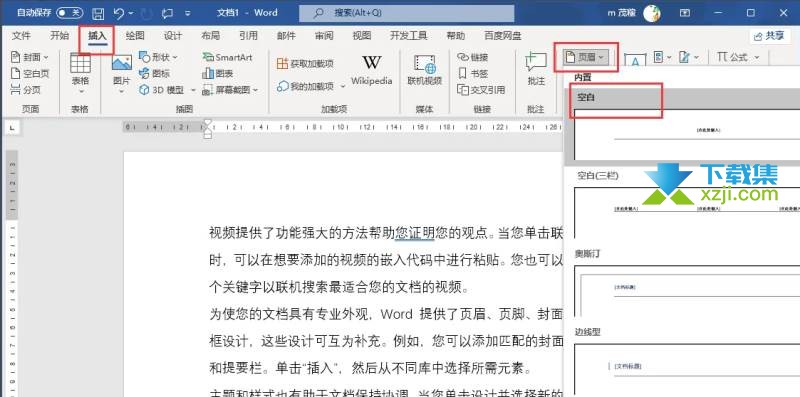
Task: Open the 开发工具 tab
Action: [409, 36]
